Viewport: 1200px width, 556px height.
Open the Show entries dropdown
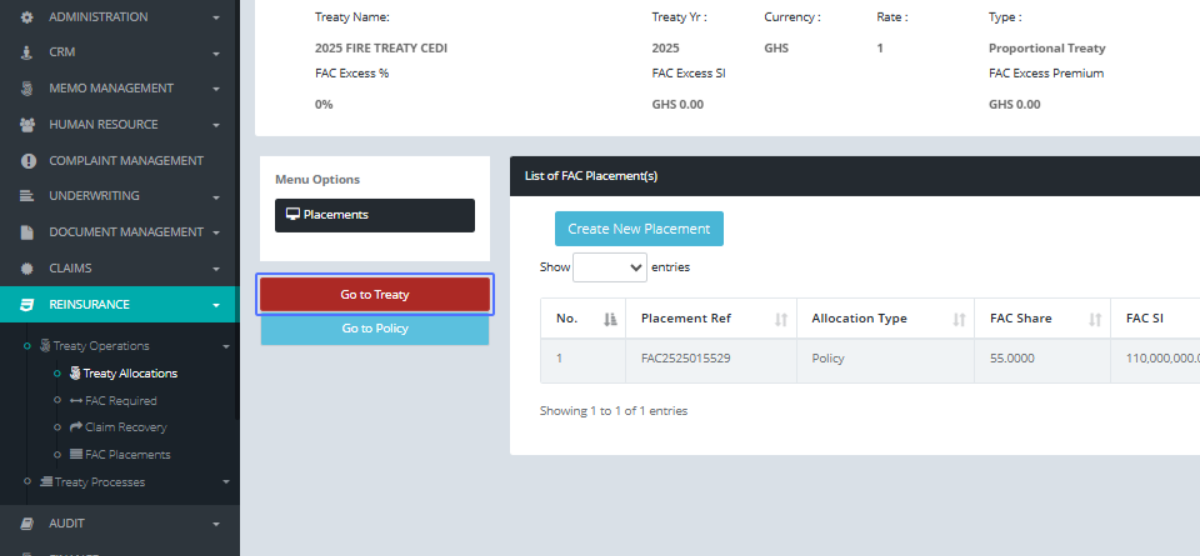610,267
